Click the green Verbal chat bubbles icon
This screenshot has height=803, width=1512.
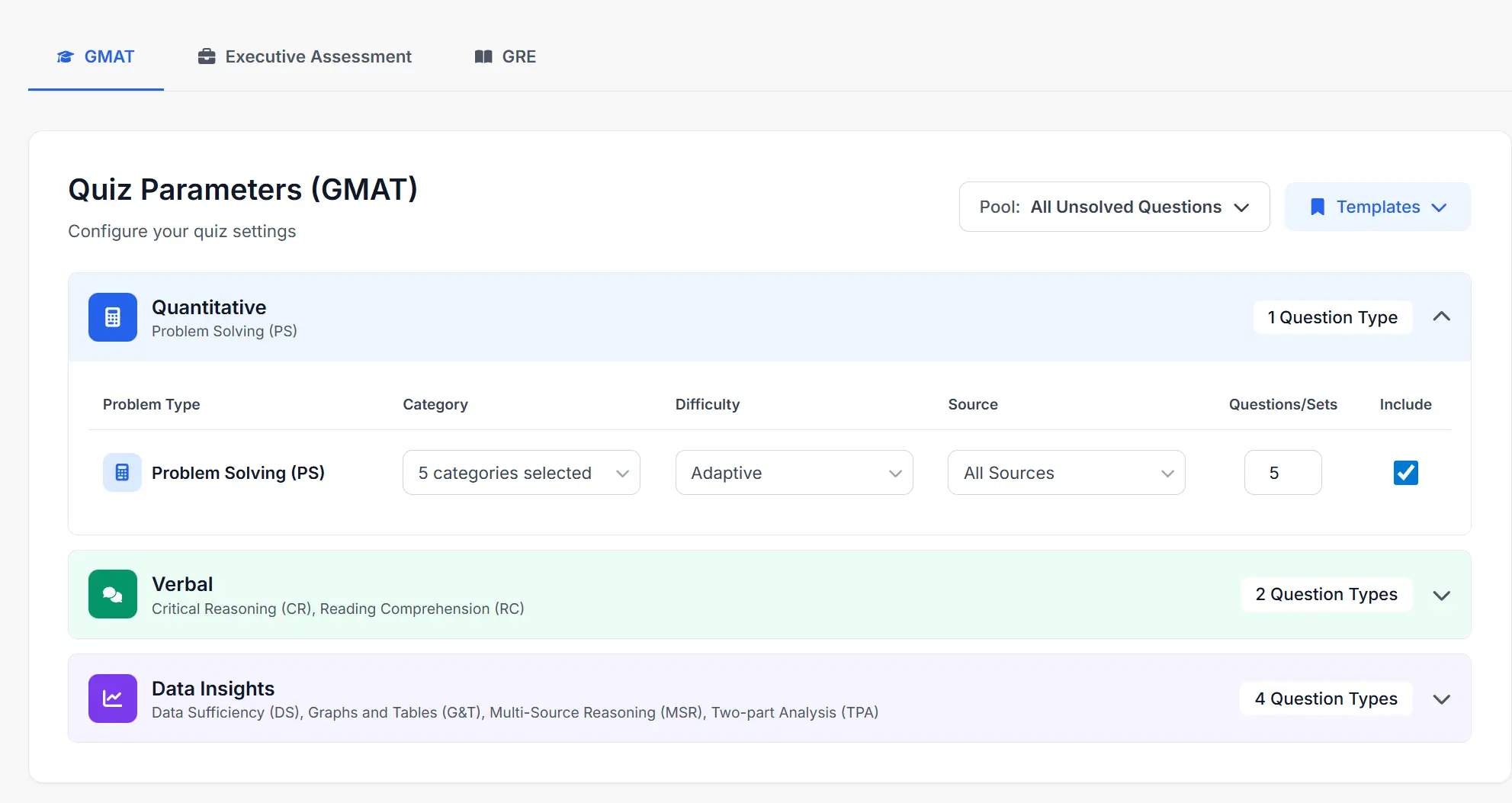click(113, 594)
